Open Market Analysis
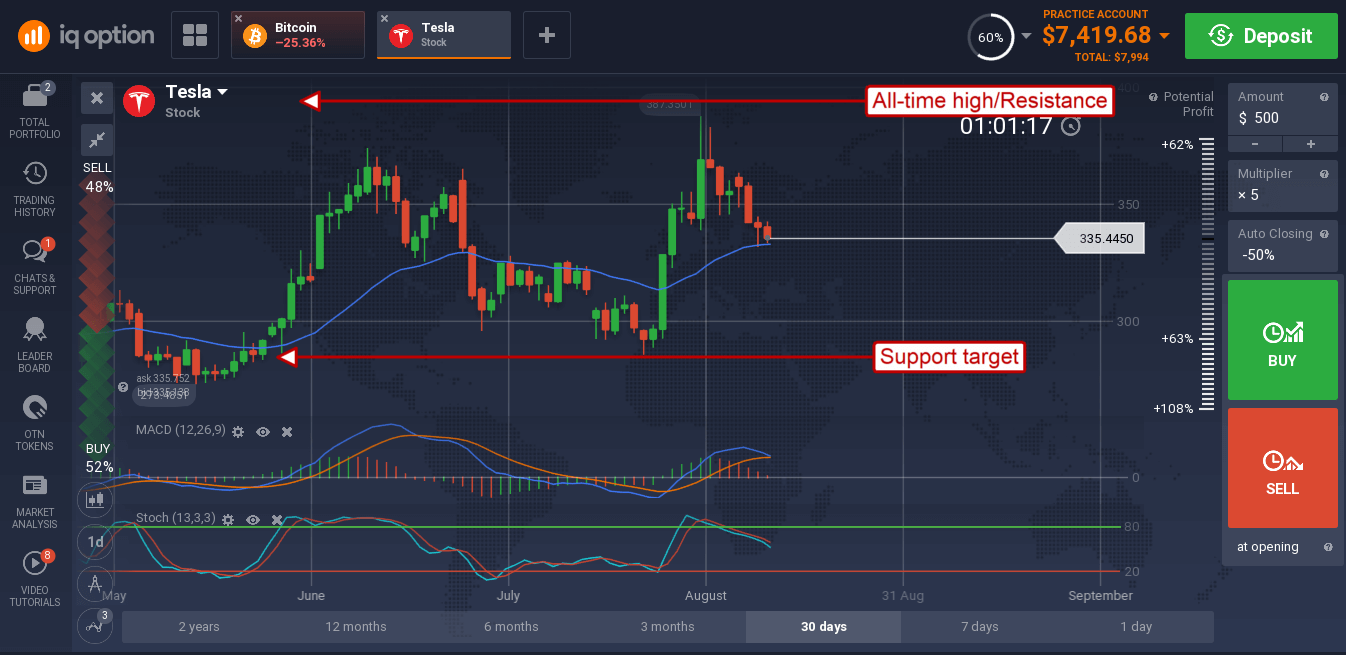This screenshot has height=655, width=1346. pos(34,501)
